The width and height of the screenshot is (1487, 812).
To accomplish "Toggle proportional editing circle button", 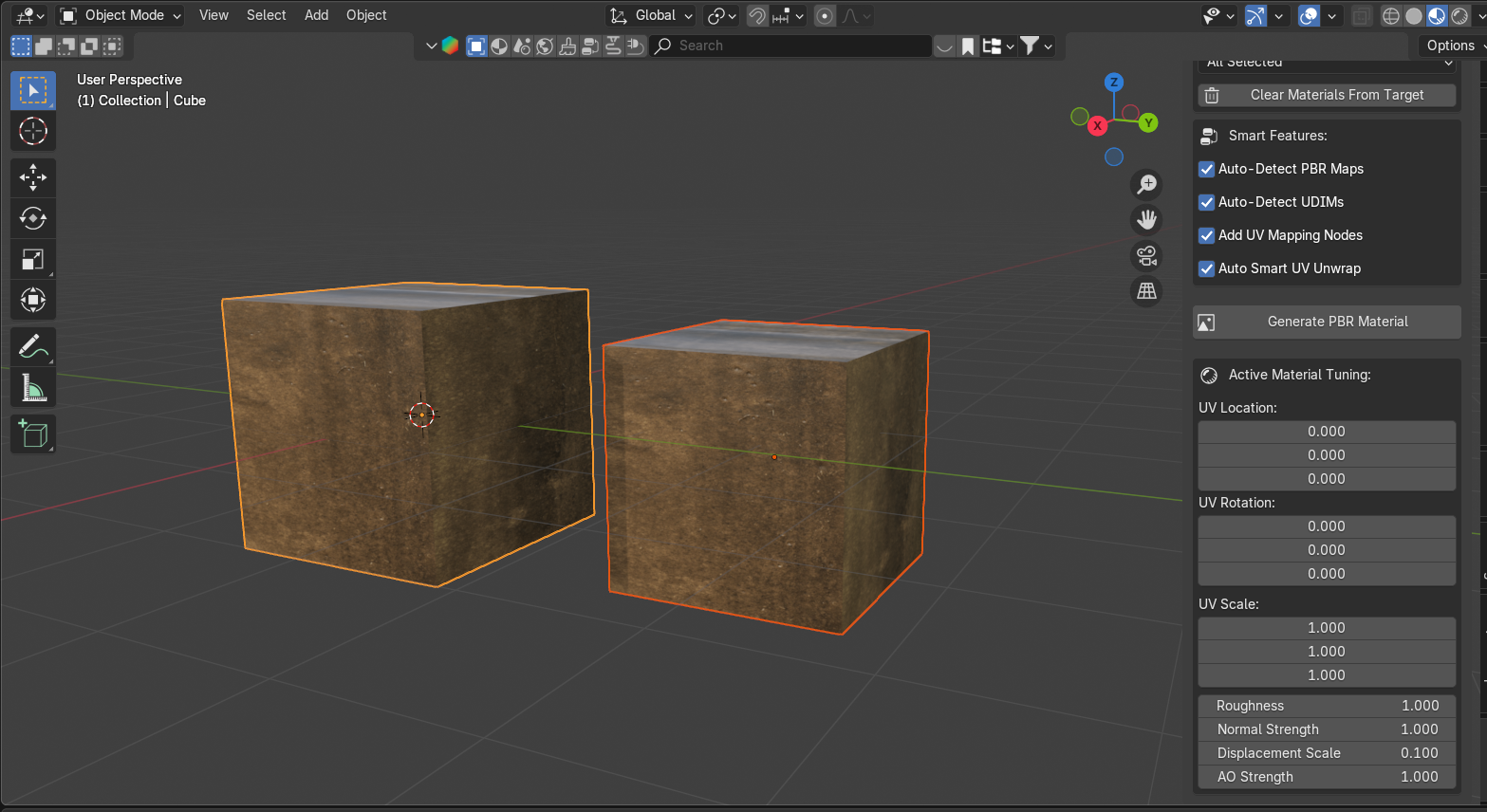I will pos(826,16).
